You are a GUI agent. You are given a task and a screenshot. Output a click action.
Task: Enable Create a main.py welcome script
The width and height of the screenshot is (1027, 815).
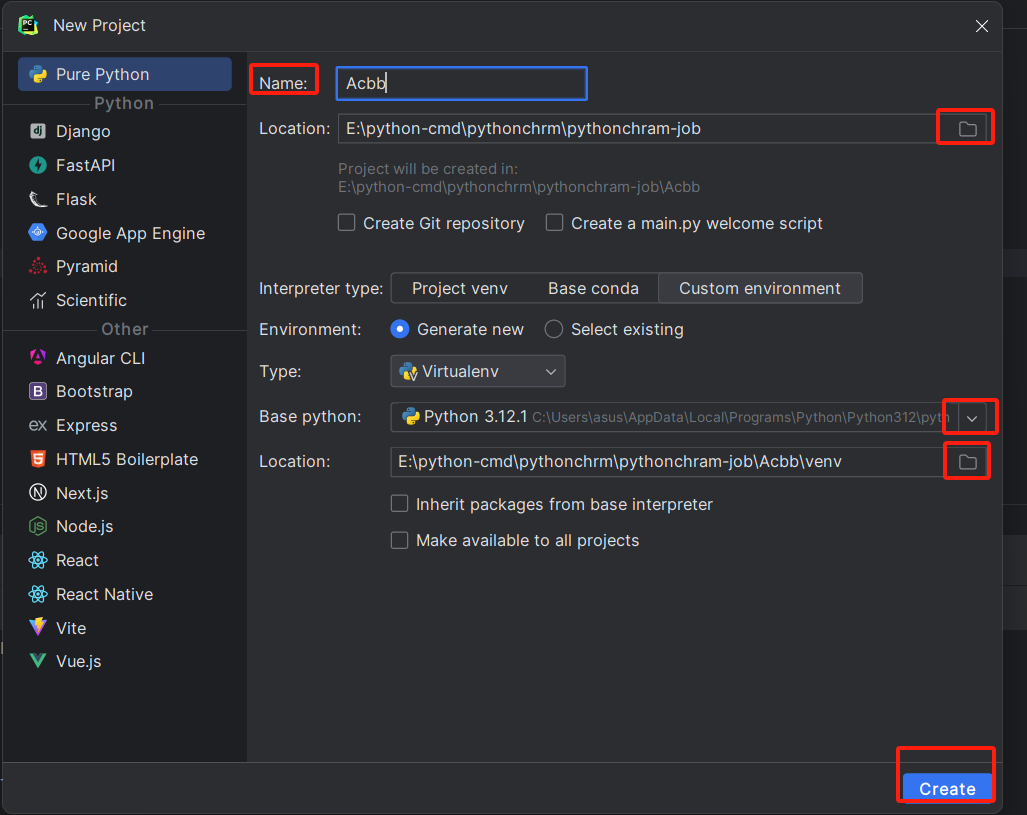(x=554, y=223)
